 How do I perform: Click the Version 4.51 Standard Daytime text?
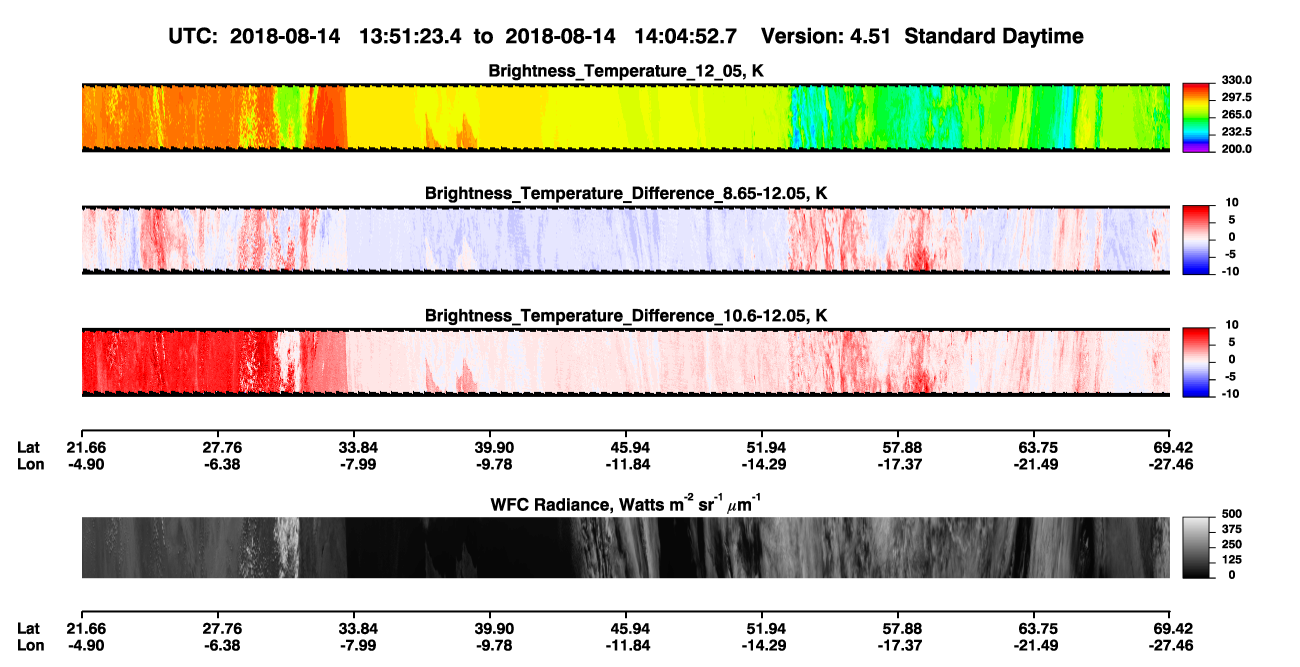(922, 36)
